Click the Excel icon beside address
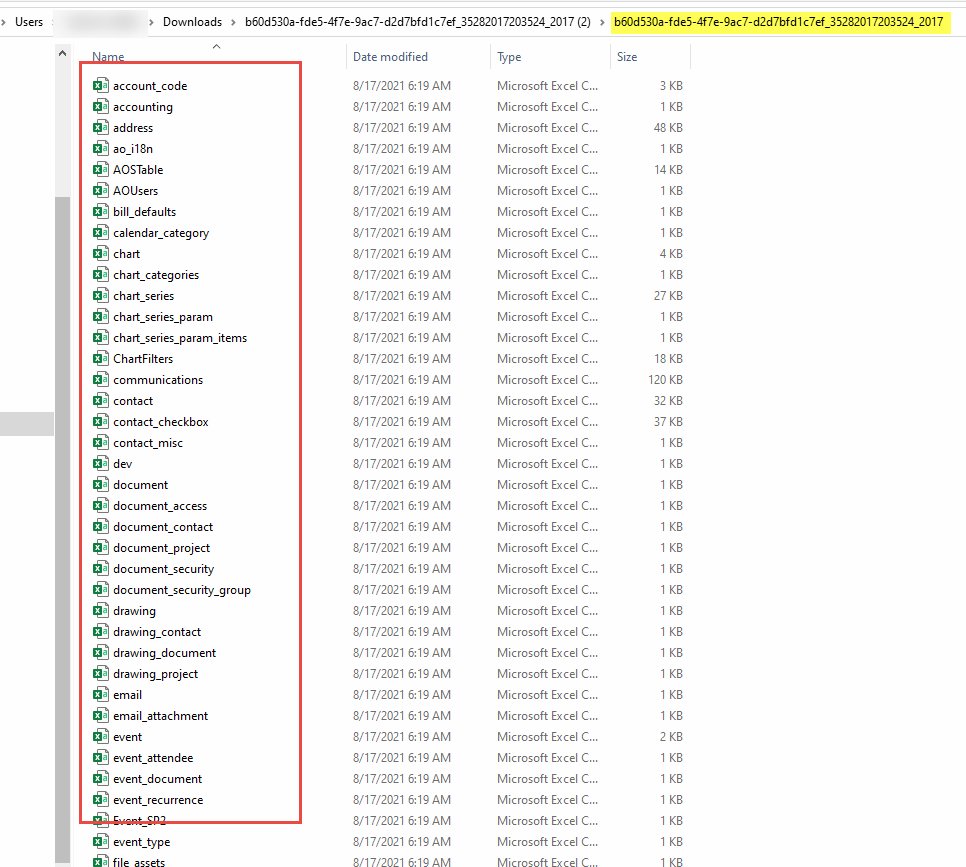The height and width of the screenshot is (867, 966). pos(100,127)
